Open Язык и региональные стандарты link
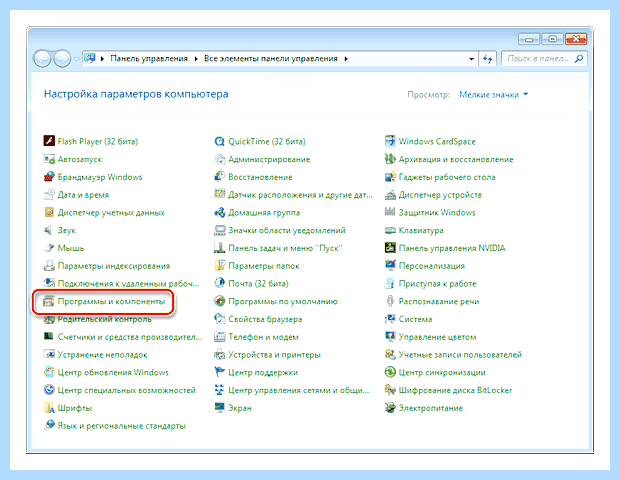620x480 pixels. 122,426
